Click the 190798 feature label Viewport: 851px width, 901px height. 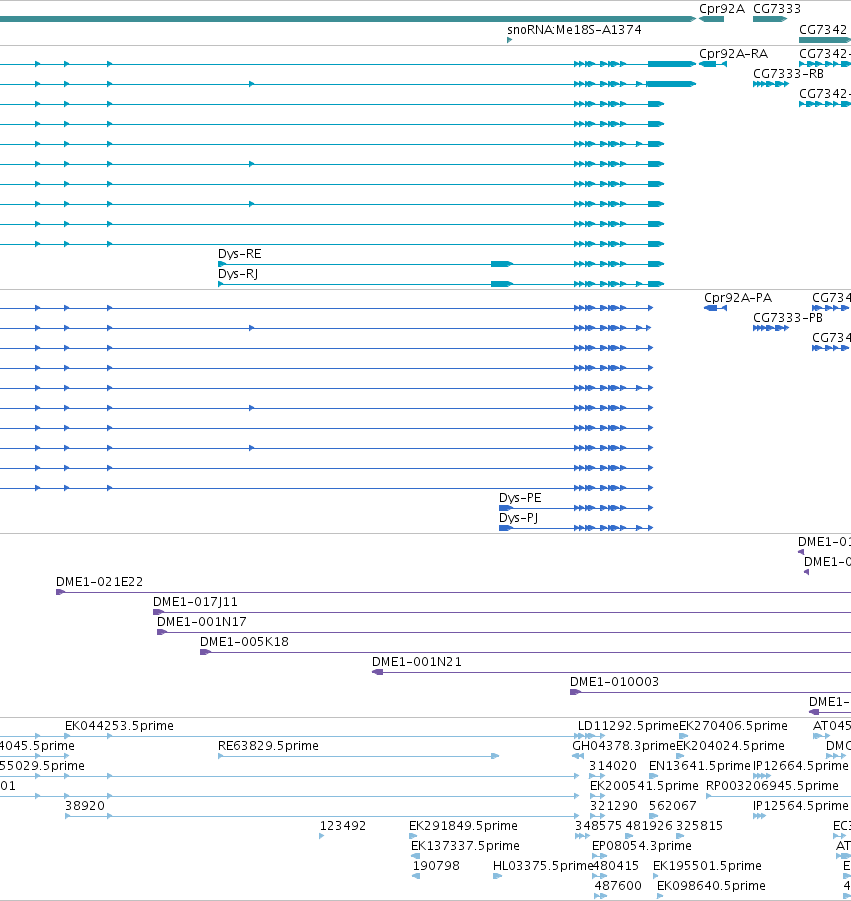[436, 866]
